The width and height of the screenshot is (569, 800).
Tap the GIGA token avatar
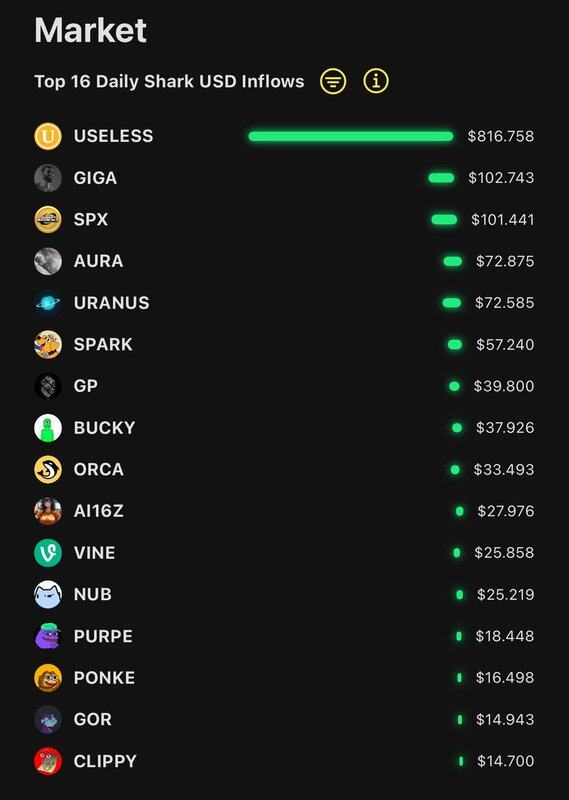pos(48,178)
